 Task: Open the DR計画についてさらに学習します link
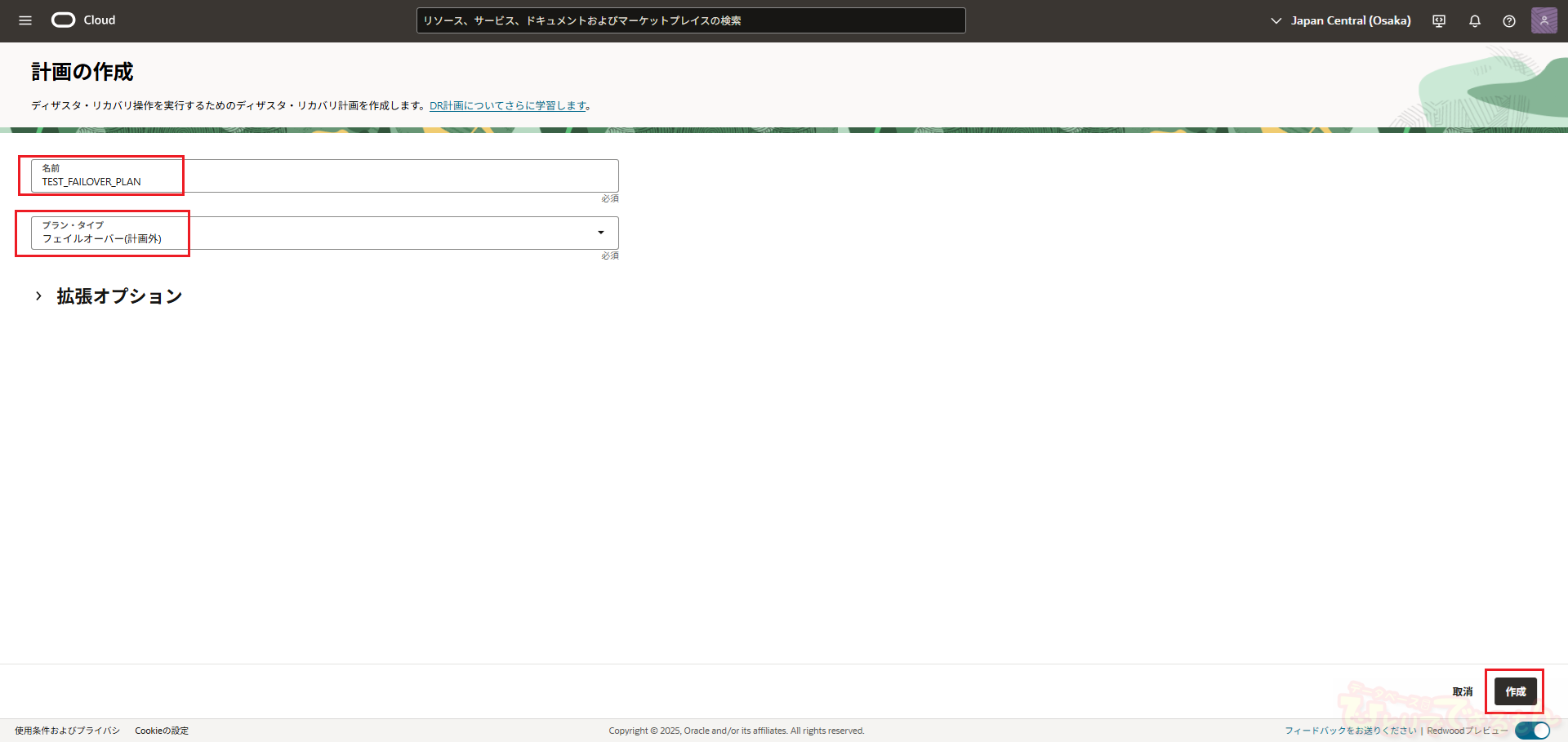(508, 105)
